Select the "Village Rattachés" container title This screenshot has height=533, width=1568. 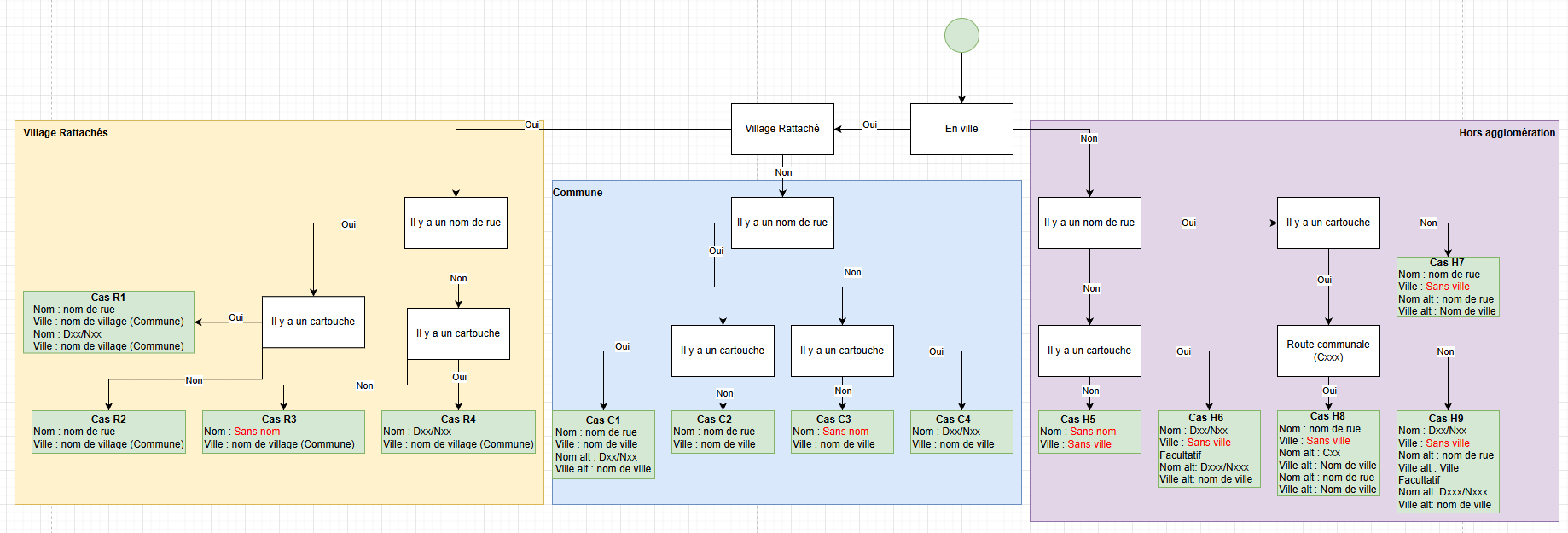click(66, 133)
